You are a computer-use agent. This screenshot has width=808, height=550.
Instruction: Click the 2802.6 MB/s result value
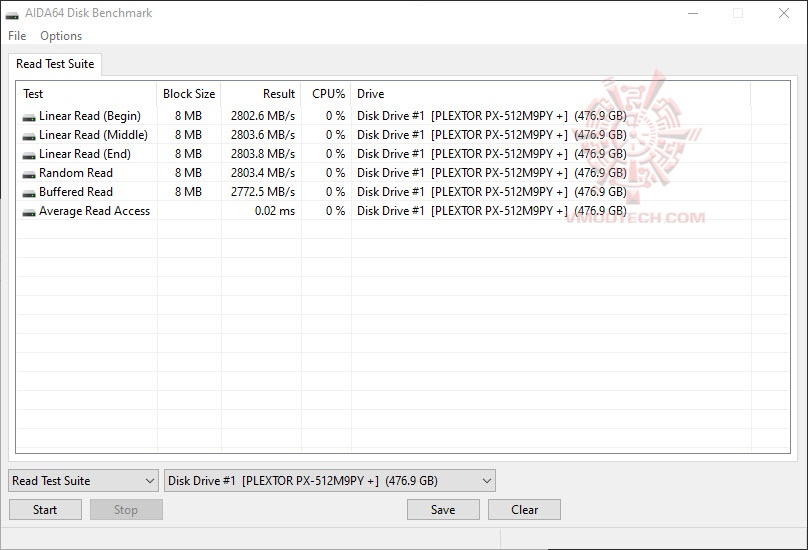point(263,116)
